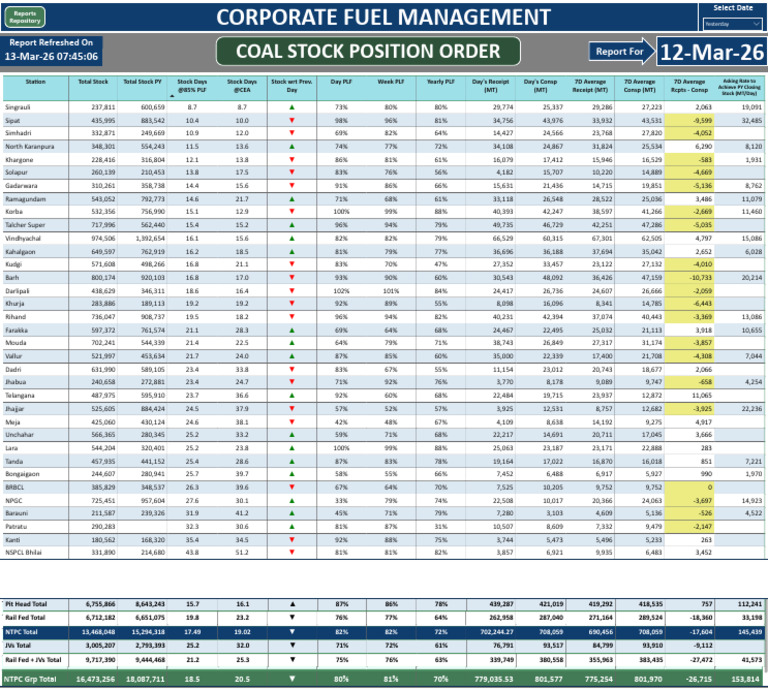Click the 12-Mar-26 report date box
Viewport: 768px width, 690px height.
click(711, 52)
